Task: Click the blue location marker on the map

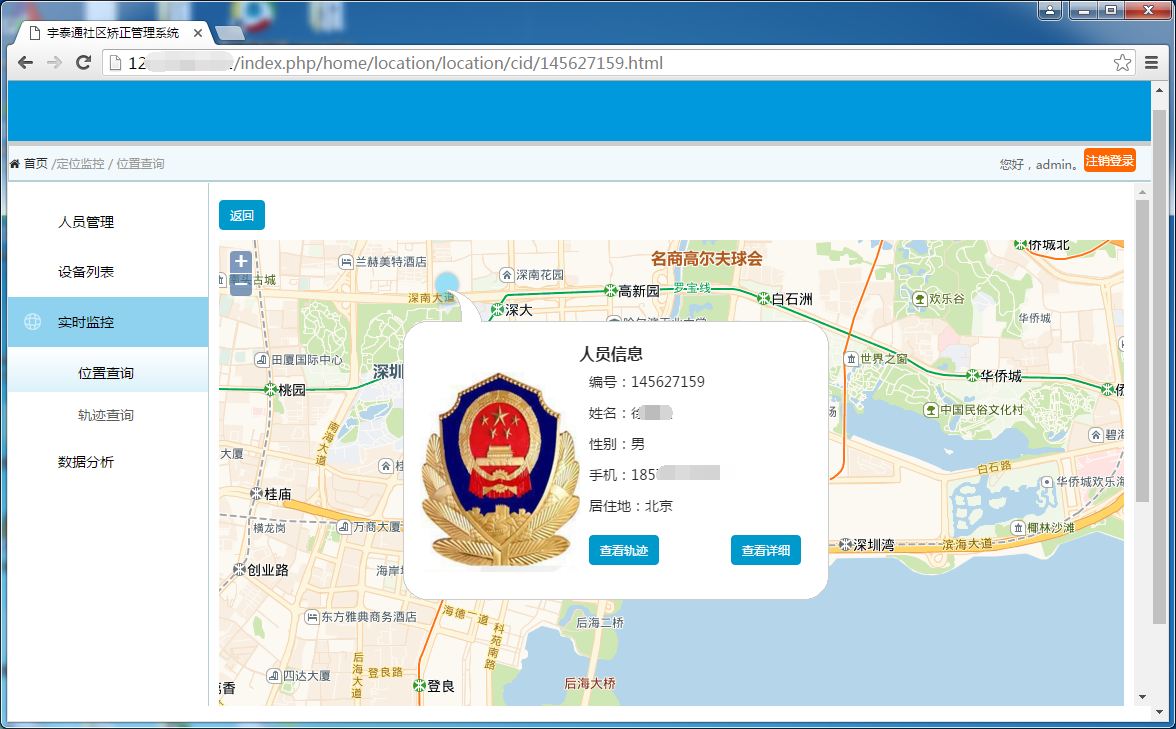Action: click(447, 283)
